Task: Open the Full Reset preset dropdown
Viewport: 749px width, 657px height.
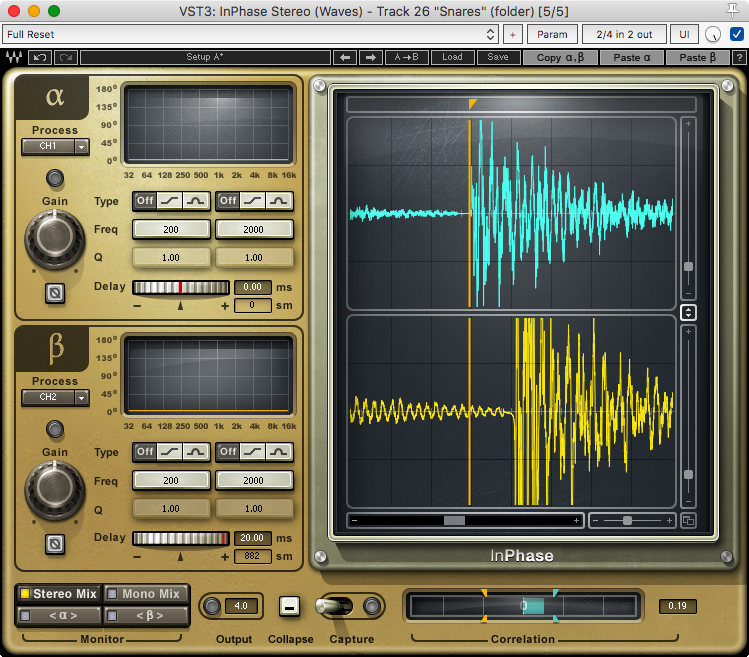Action: [x=250, y=34]
